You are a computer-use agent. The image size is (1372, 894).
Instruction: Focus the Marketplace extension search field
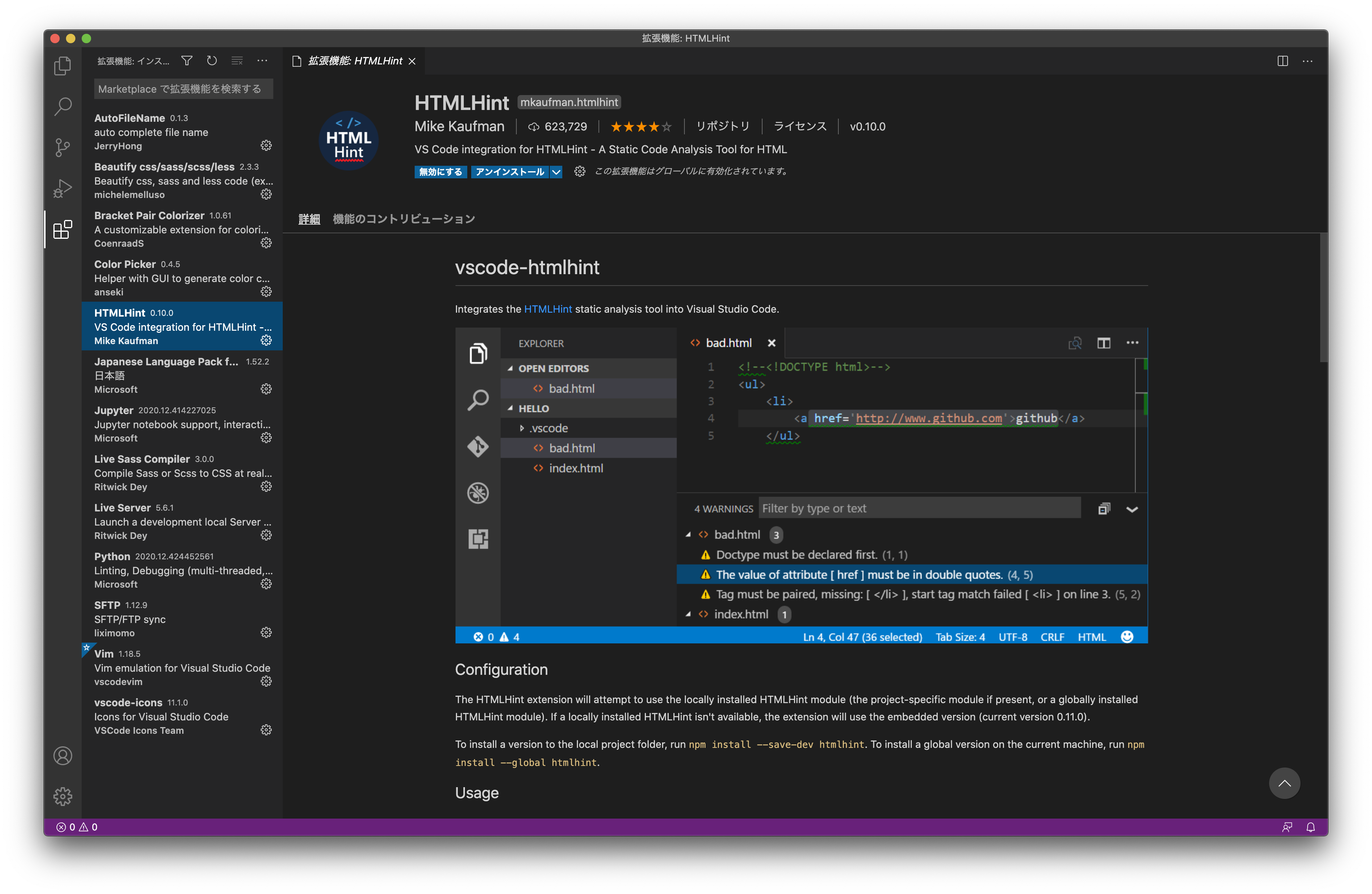tap(183, 89)
